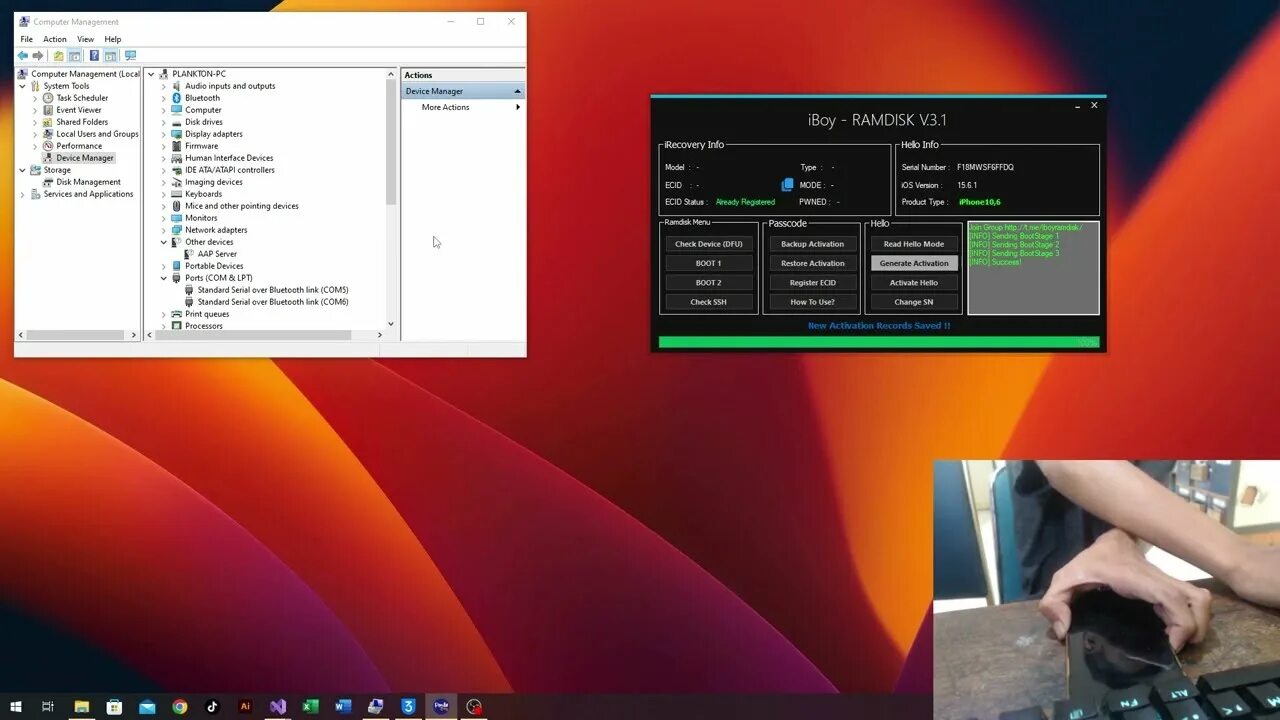Copy ECID using the blue copy icon
The height and width of the screenshot is (720, 1280).
(x=787, y=185)
